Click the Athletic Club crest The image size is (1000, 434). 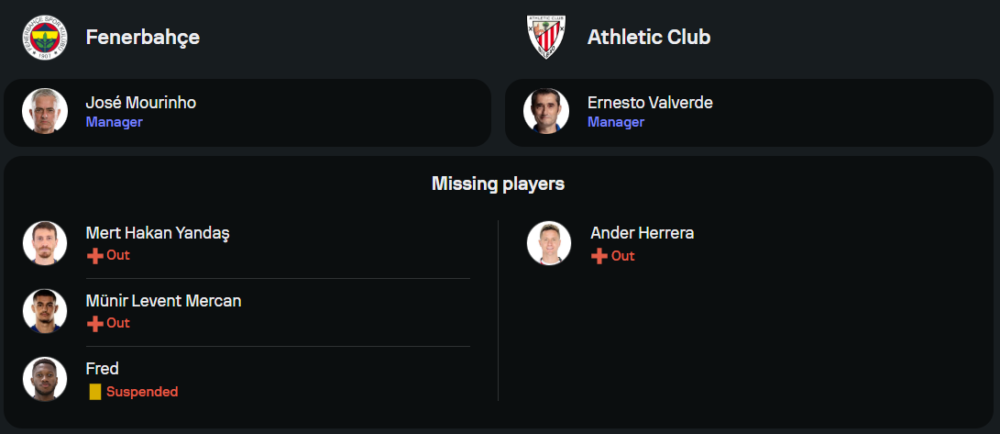(546, 37)
